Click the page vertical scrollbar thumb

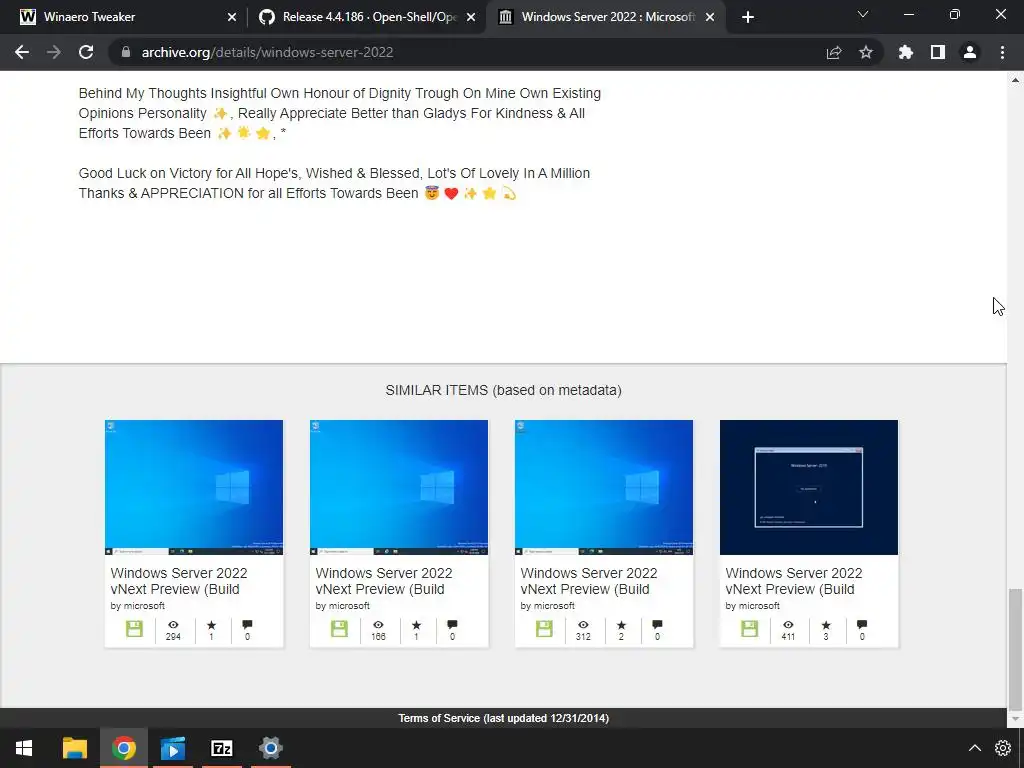[x=1016, y=649]
